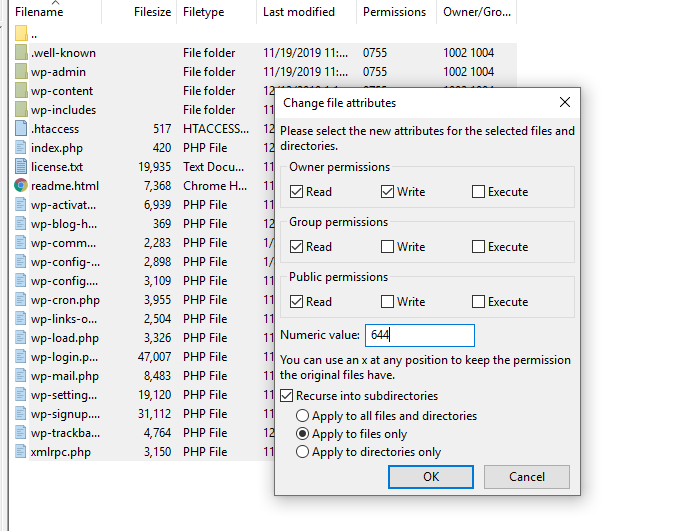This screenshot has height=531, width=689.
Task: Select the .well-known folder icon
Action: [21, 53]
